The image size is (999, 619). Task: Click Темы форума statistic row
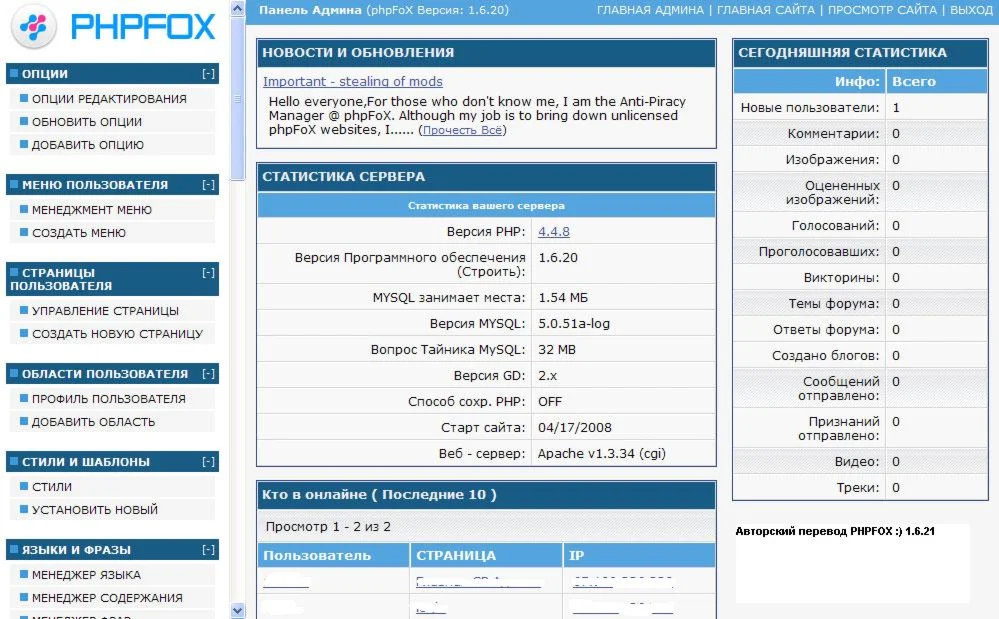coord(860,304)
